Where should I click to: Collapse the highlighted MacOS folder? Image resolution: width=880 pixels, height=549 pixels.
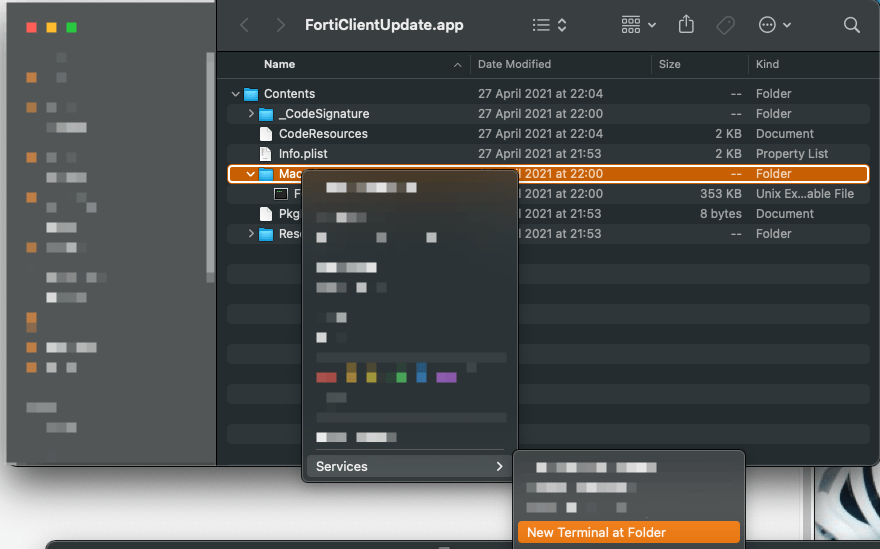tap(251, 174)
